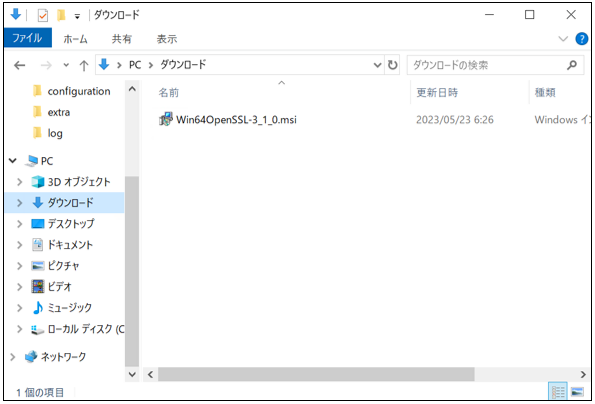595x404 pixels.
Task: Click the blue help question mark icon
Action: 581,39
